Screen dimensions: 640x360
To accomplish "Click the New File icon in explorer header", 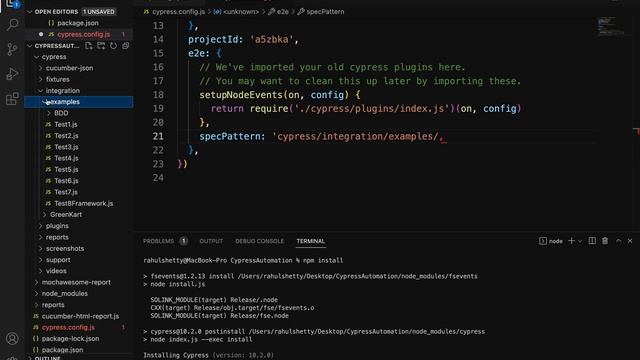I will [x=89, y=46].
